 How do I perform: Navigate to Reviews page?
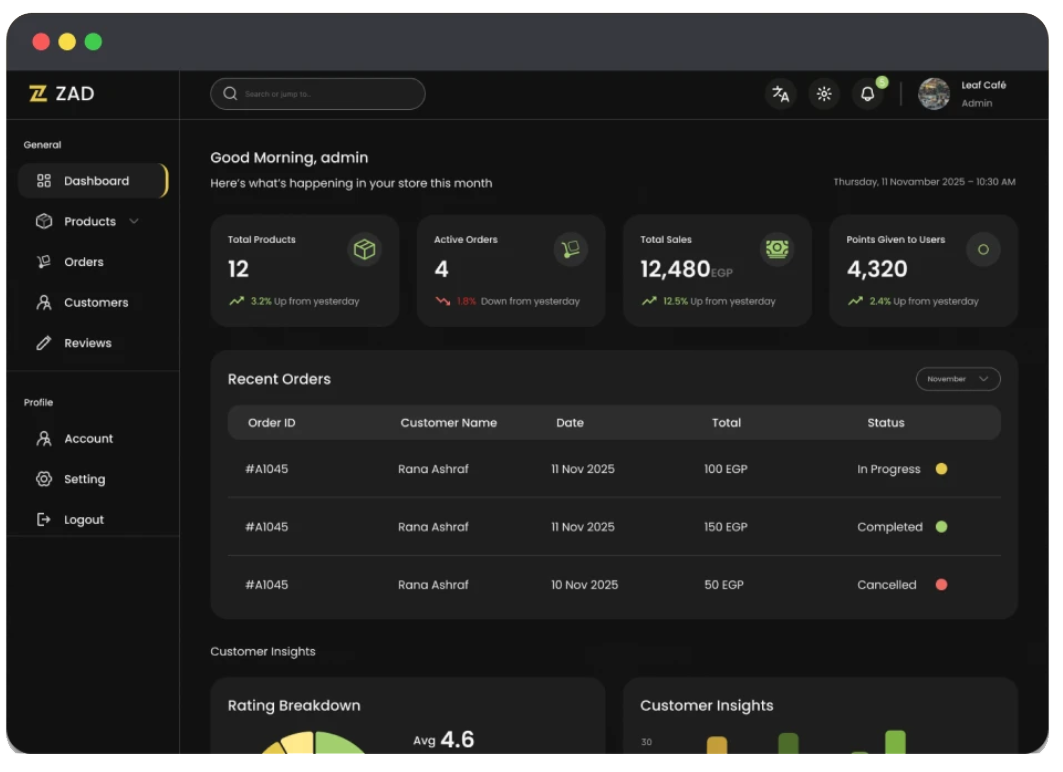[x=87, y=343]
